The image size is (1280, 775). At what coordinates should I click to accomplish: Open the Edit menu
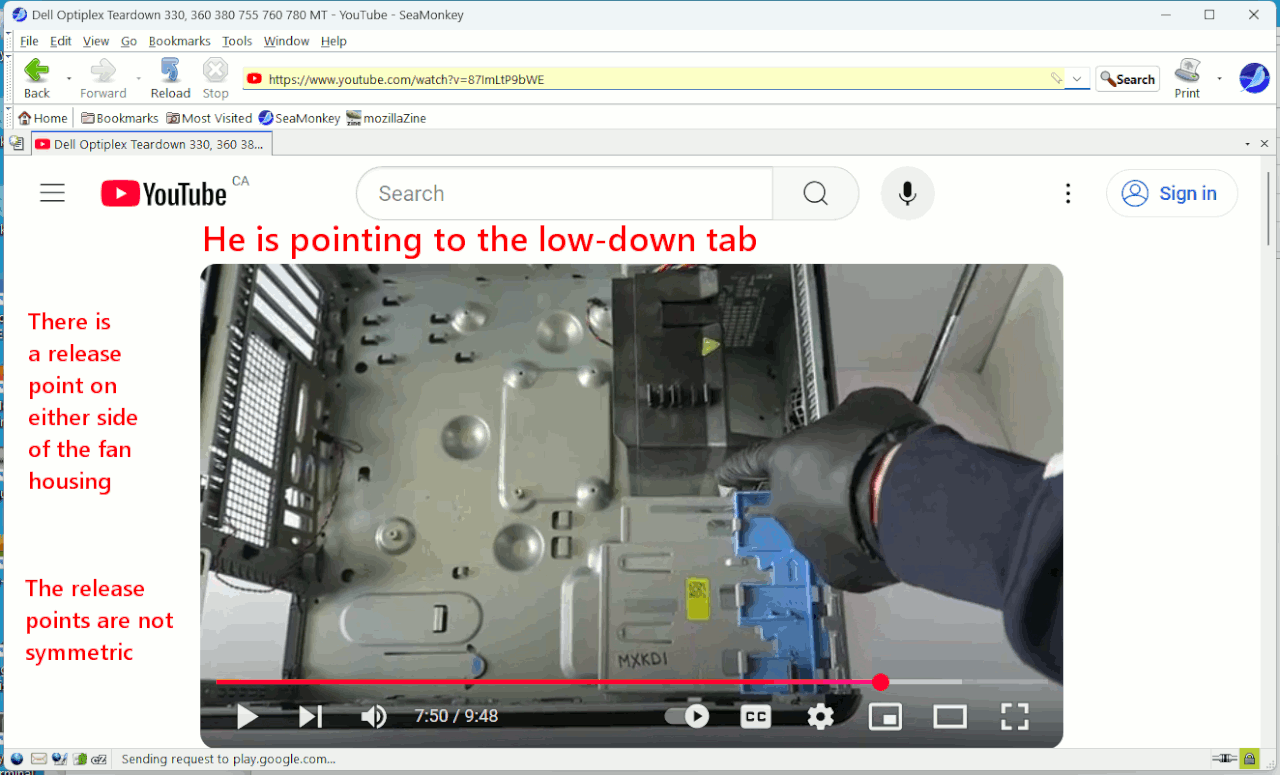61,41
